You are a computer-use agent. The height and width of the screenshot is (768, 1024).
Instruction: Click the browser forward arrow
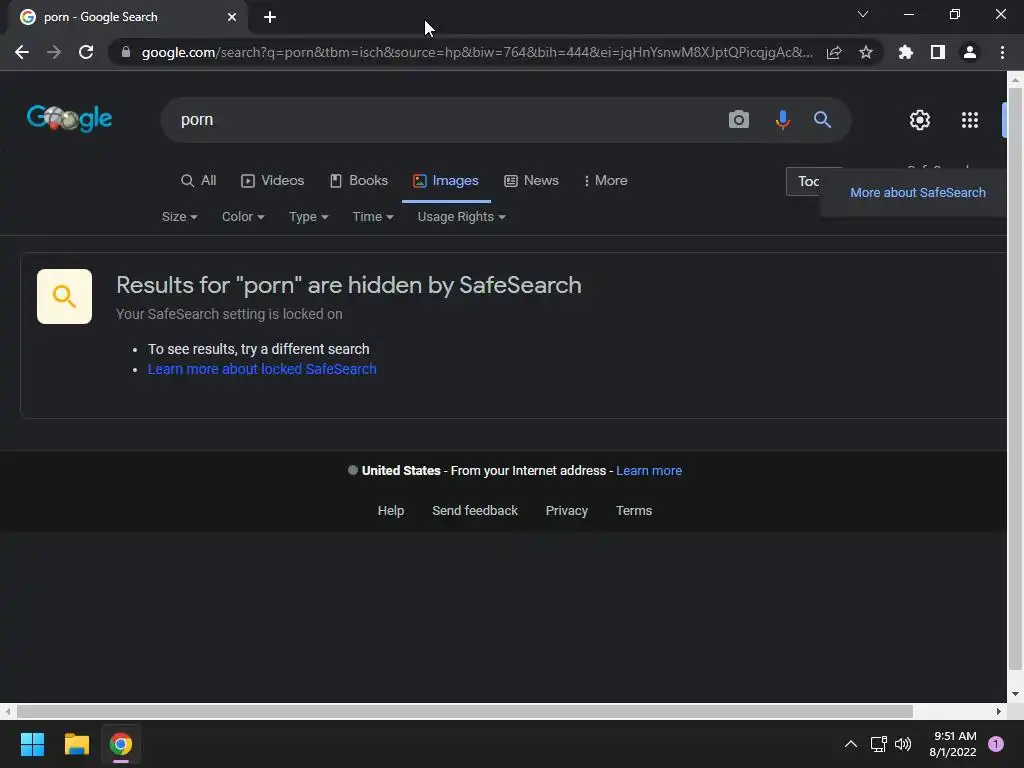point(54,52)
